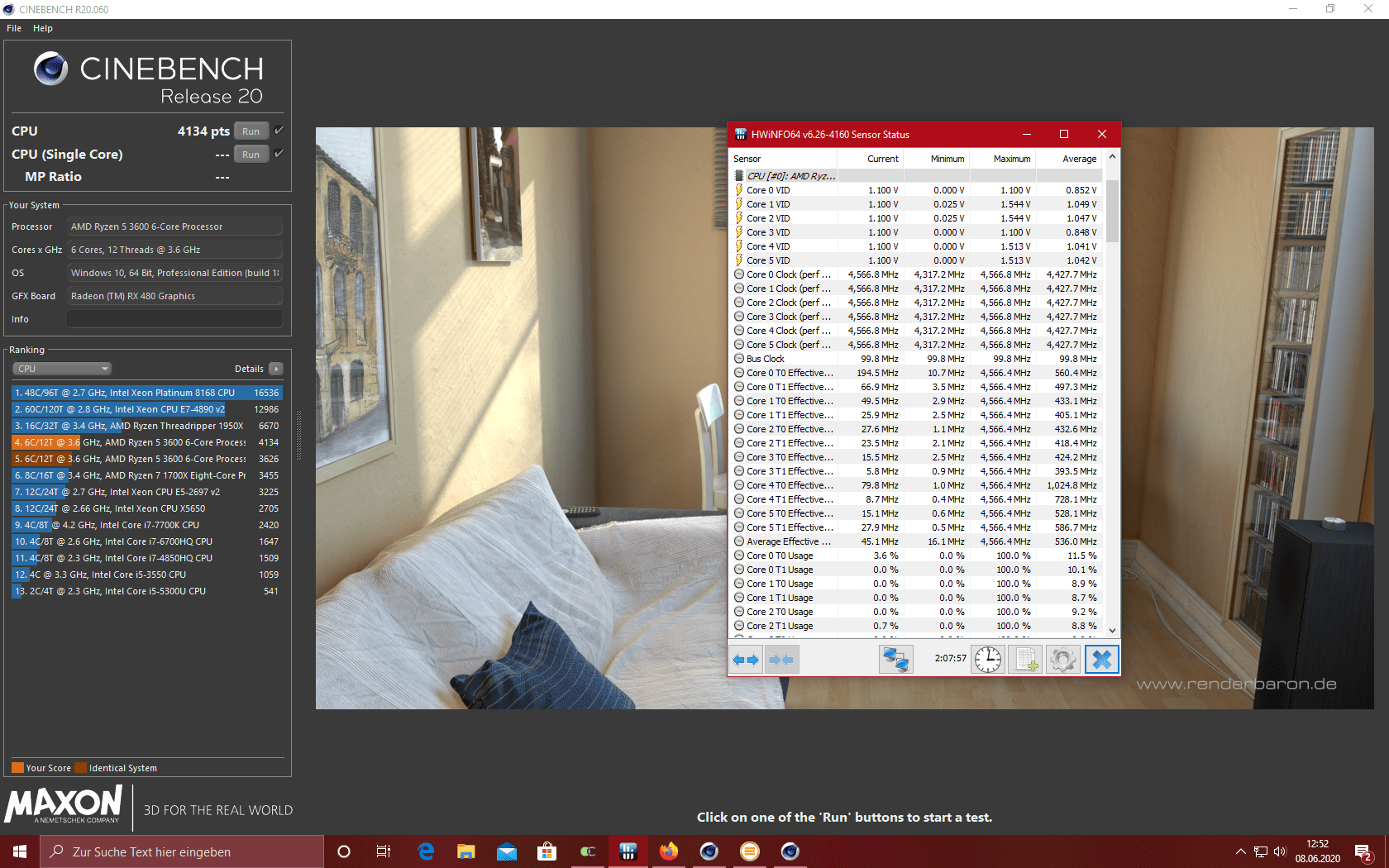Viewport: 1389px width, 868px height.
Task: Open Task View on taskbar
Action: point(384,851)
